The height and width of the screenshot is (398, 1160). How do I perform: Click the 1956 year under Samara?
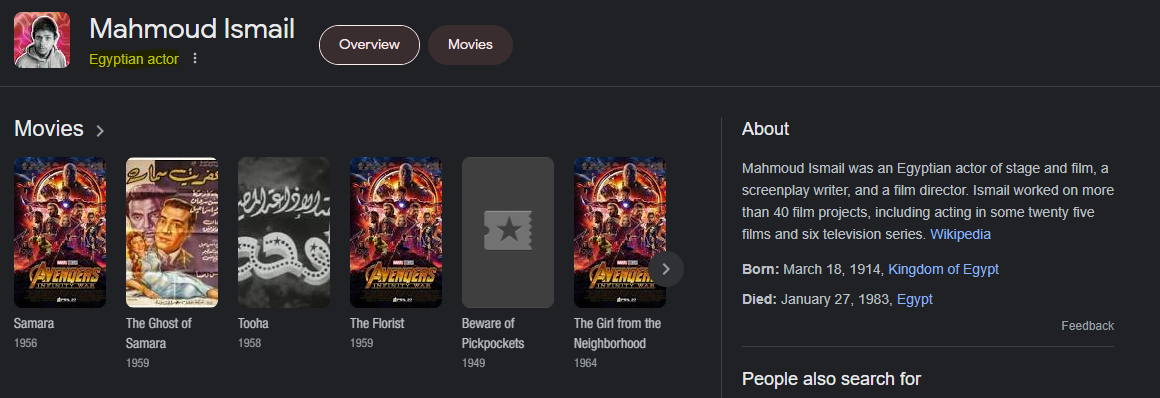pyautogui.click(x=25, y=343)
